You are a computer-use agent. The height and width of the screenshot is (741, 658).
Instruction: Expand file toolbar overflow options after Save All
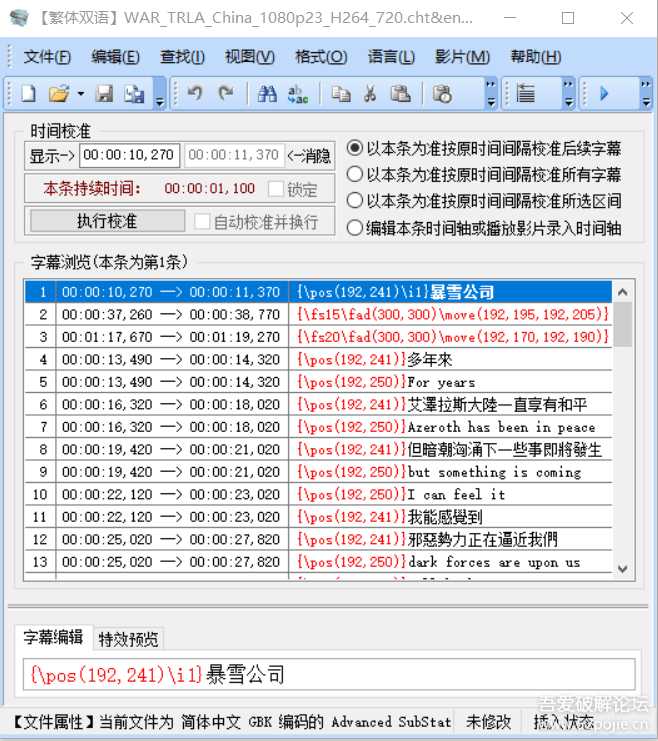coord(159,96)
